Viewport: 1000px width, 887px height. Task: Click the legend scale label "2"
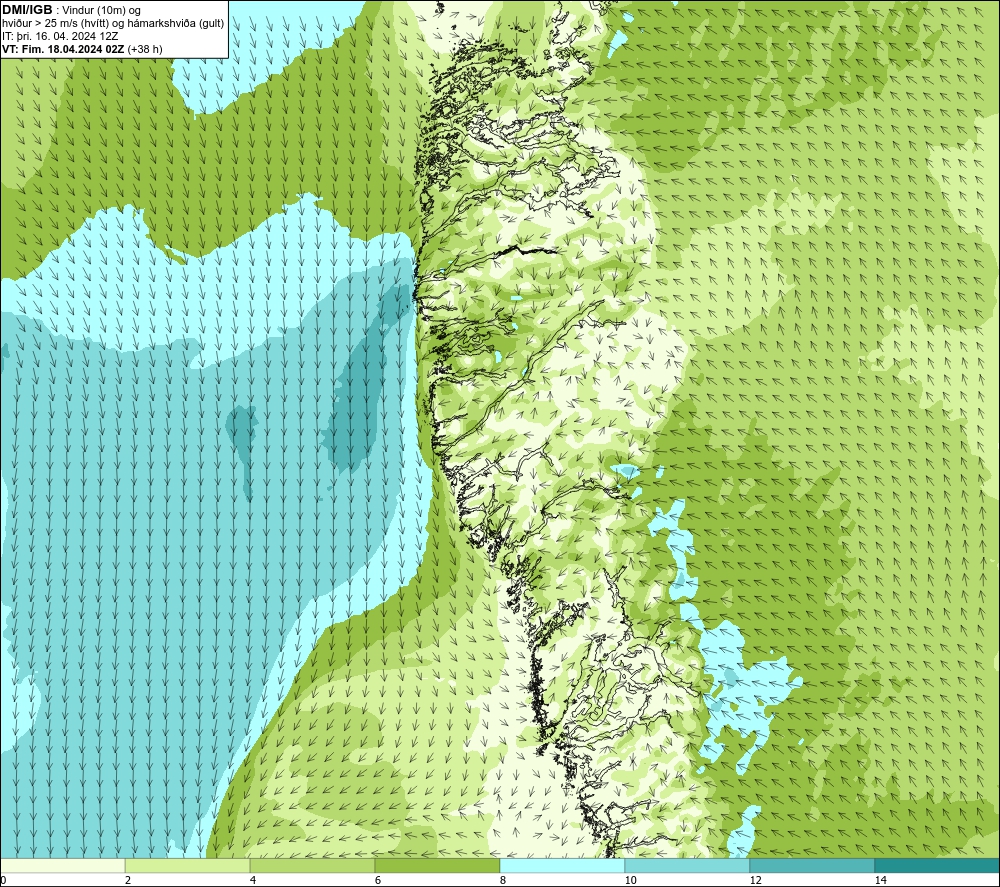(128, 880)
